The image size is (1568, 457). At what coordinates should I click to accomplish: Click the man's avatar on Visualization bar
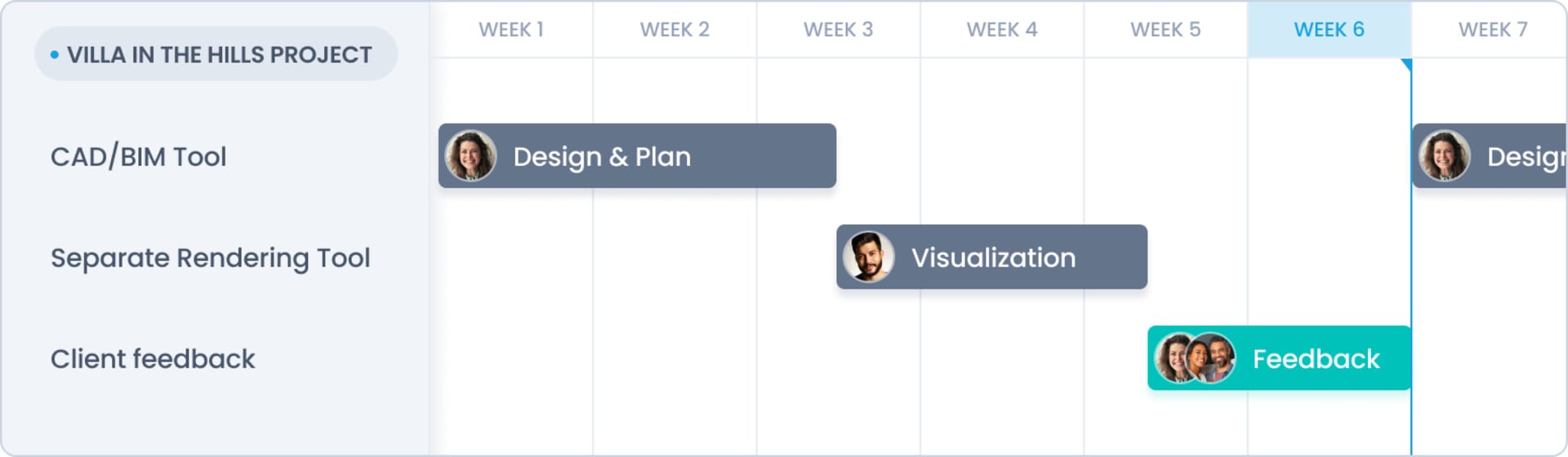pos(868,257)
